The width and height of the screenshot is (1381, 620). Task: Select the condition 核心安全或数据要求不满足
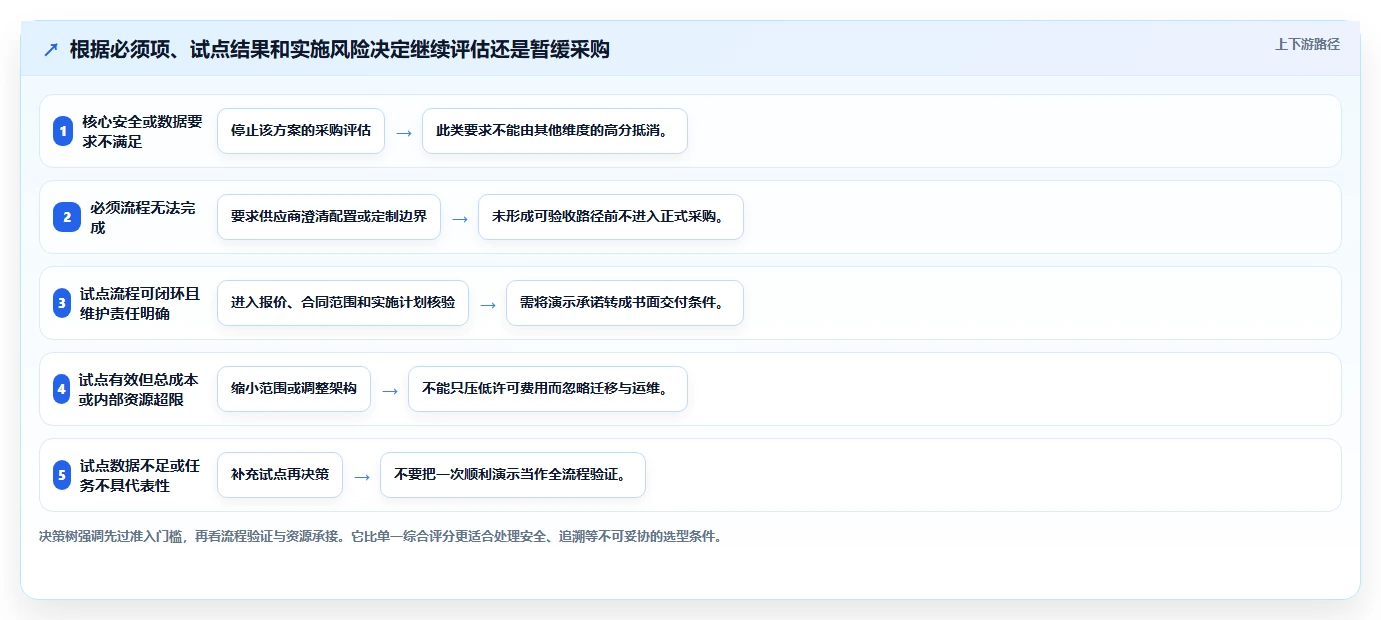(x=142, y=131)
